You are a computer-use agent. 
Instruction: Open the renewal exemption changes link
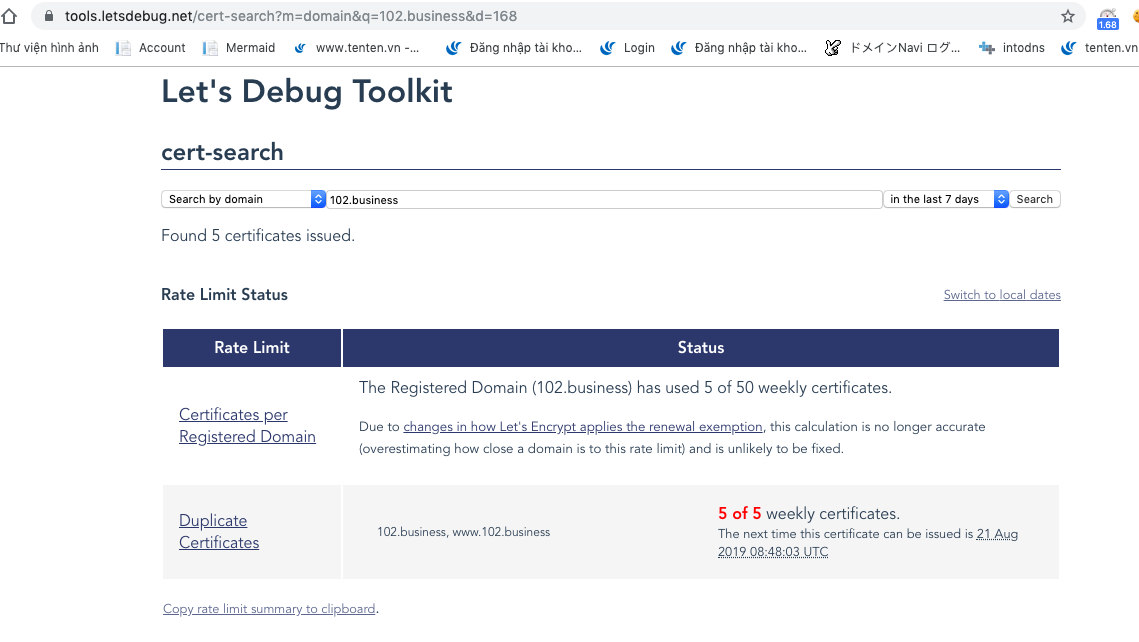coord(583,427)
